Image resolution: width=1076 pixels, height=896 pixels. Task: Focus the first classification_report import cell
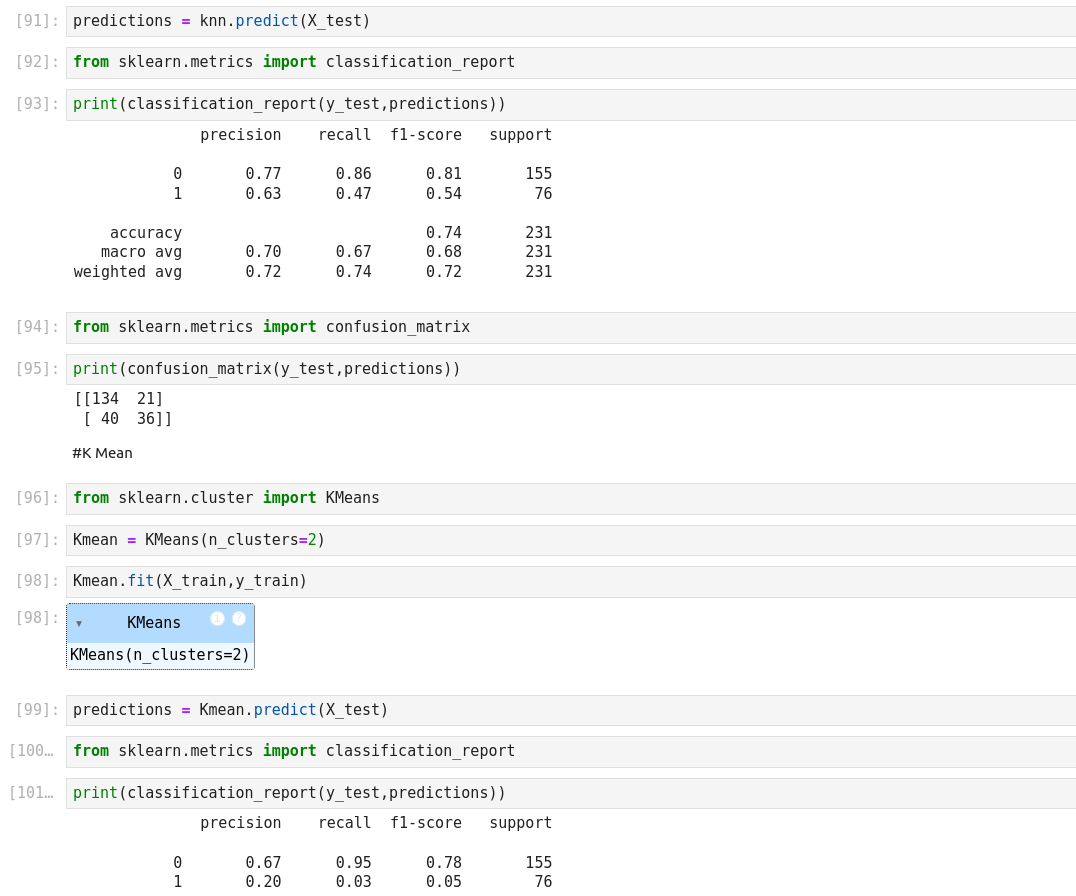coord(570,62)
